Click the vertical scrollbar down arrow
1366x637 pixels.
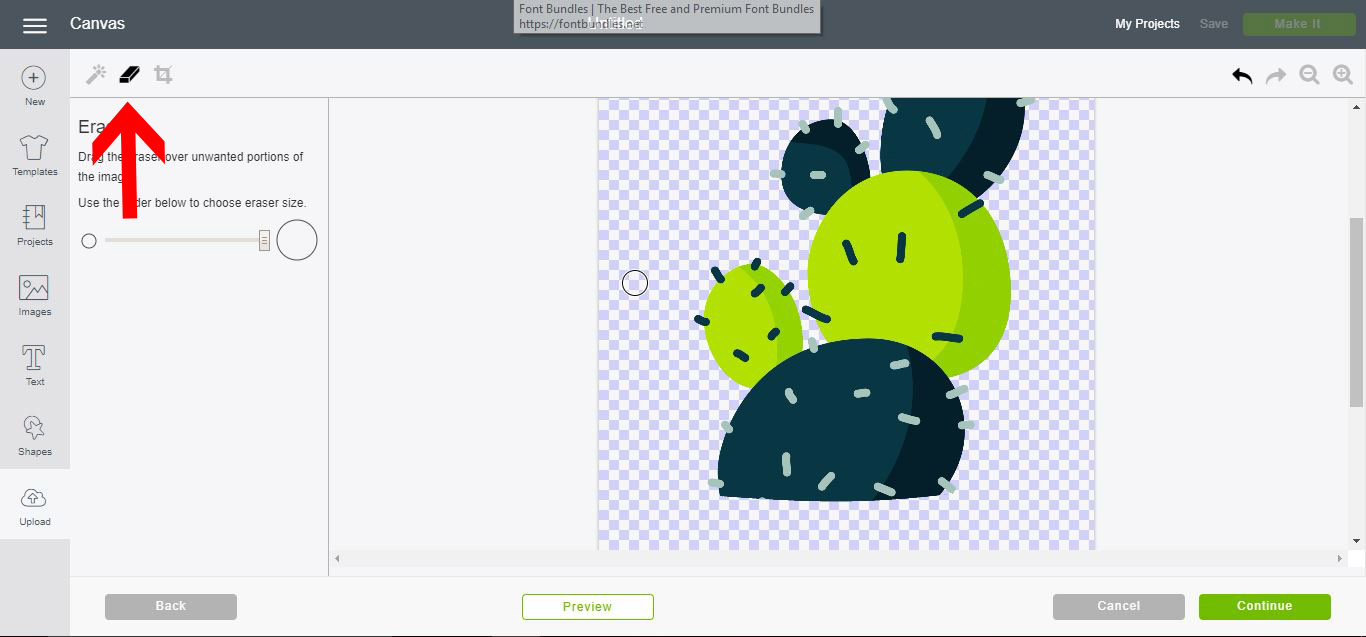pos(1356,541)
